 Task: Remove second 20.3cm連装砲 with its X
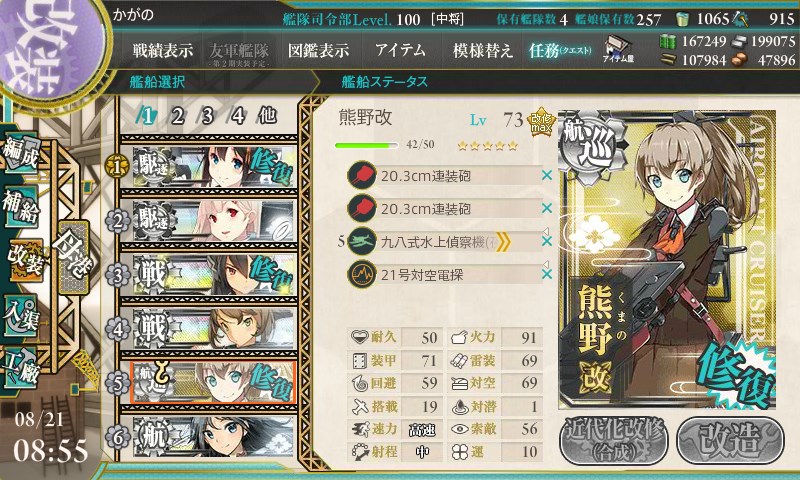[x=547, y=208]
